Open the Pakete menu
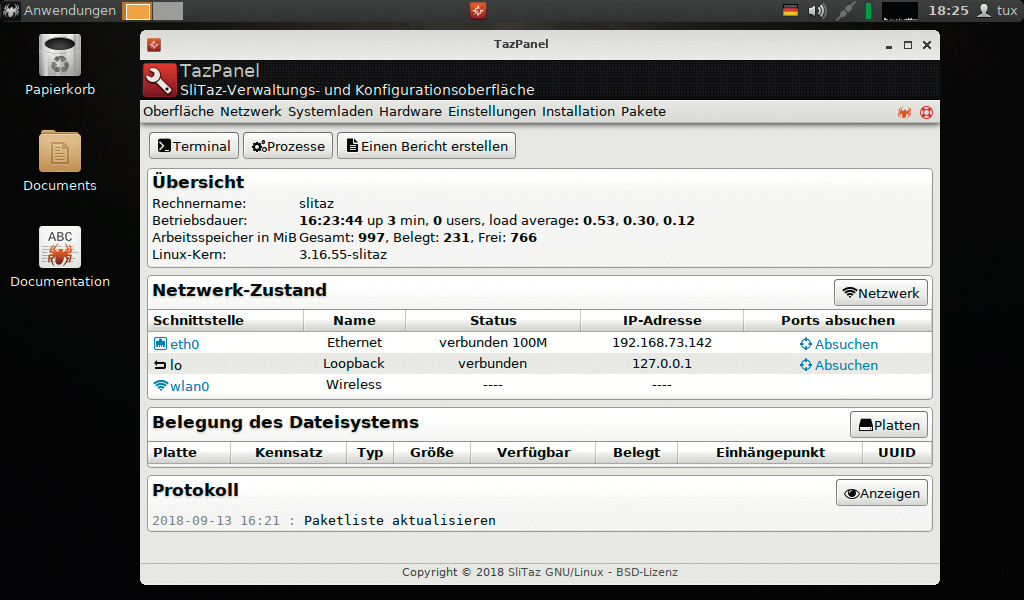 [x=643, y=112]
